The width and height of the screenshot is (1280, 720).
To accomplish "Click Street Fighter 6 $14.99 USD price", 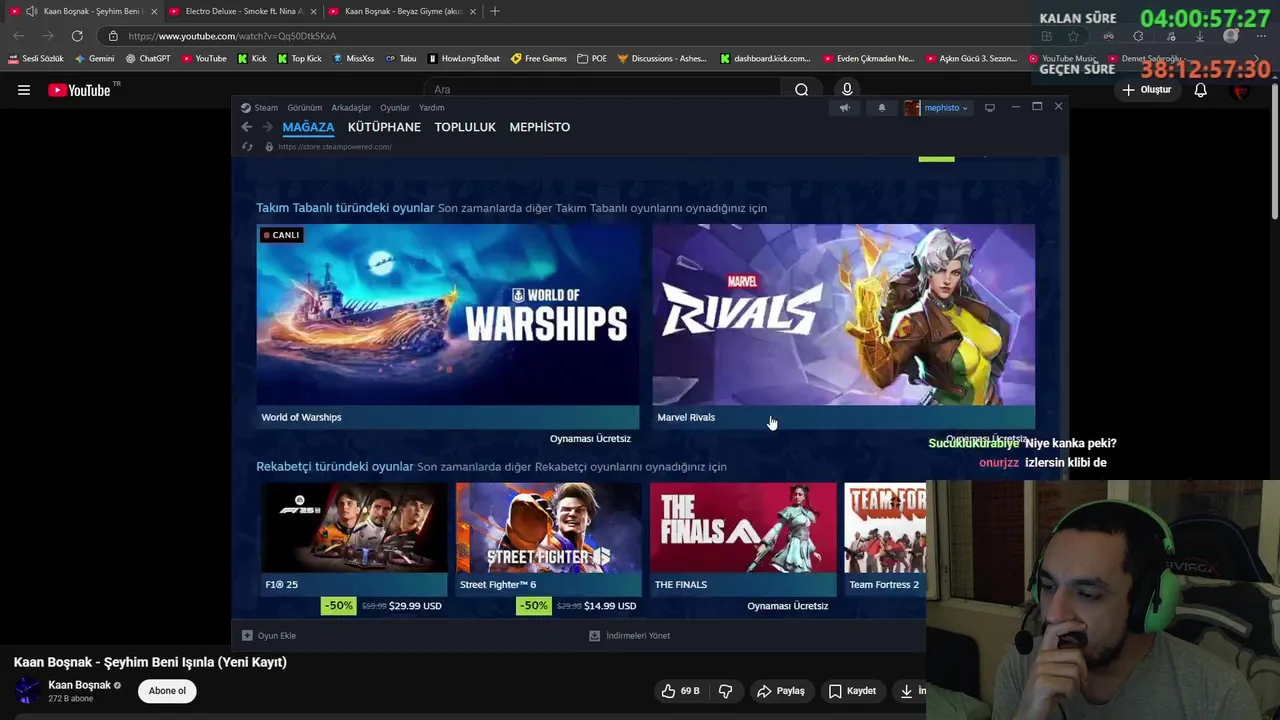I will point(610,606).
